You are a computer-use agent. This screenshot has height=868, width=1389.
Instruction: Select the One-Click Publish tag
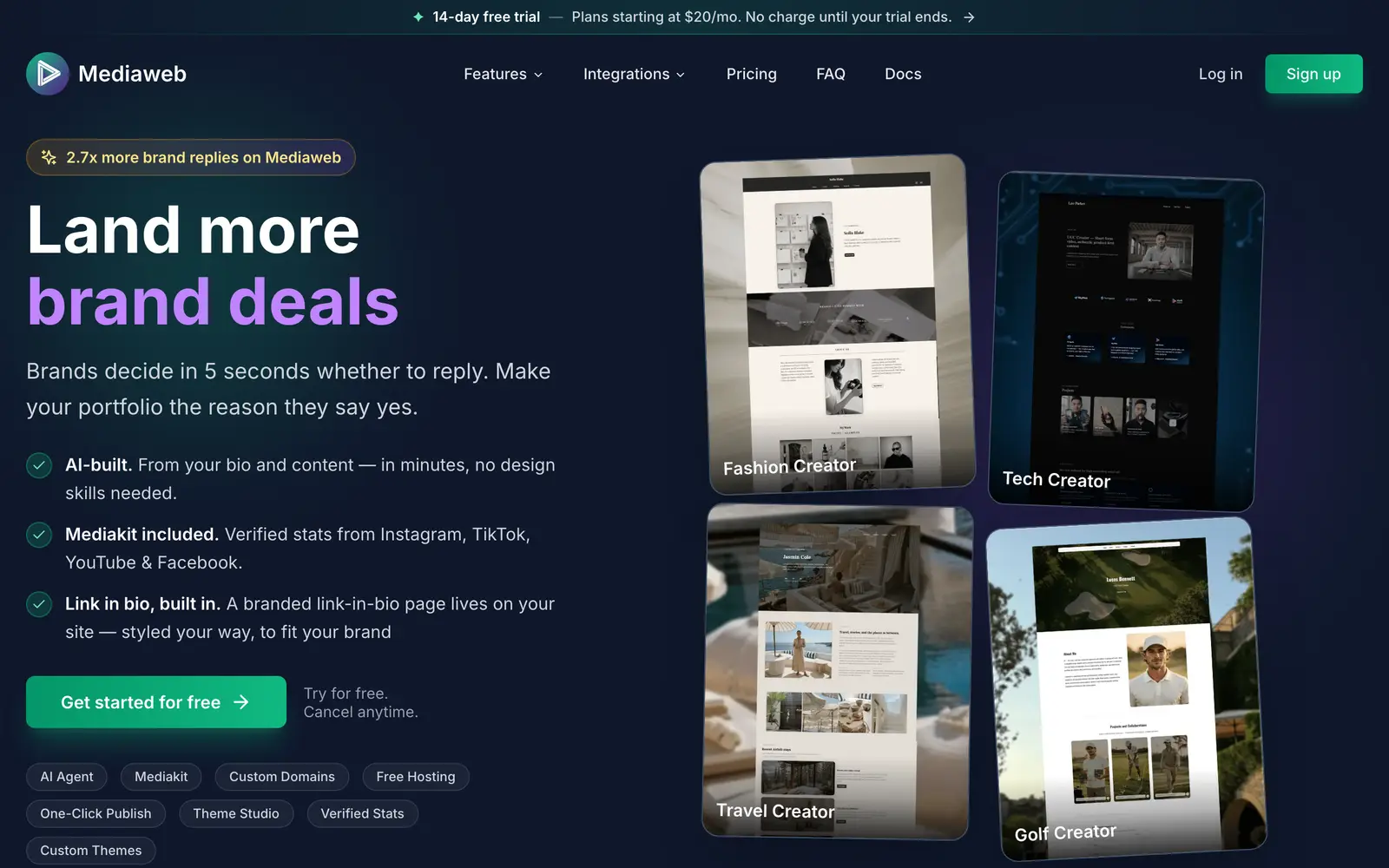[x=95, y=813]
